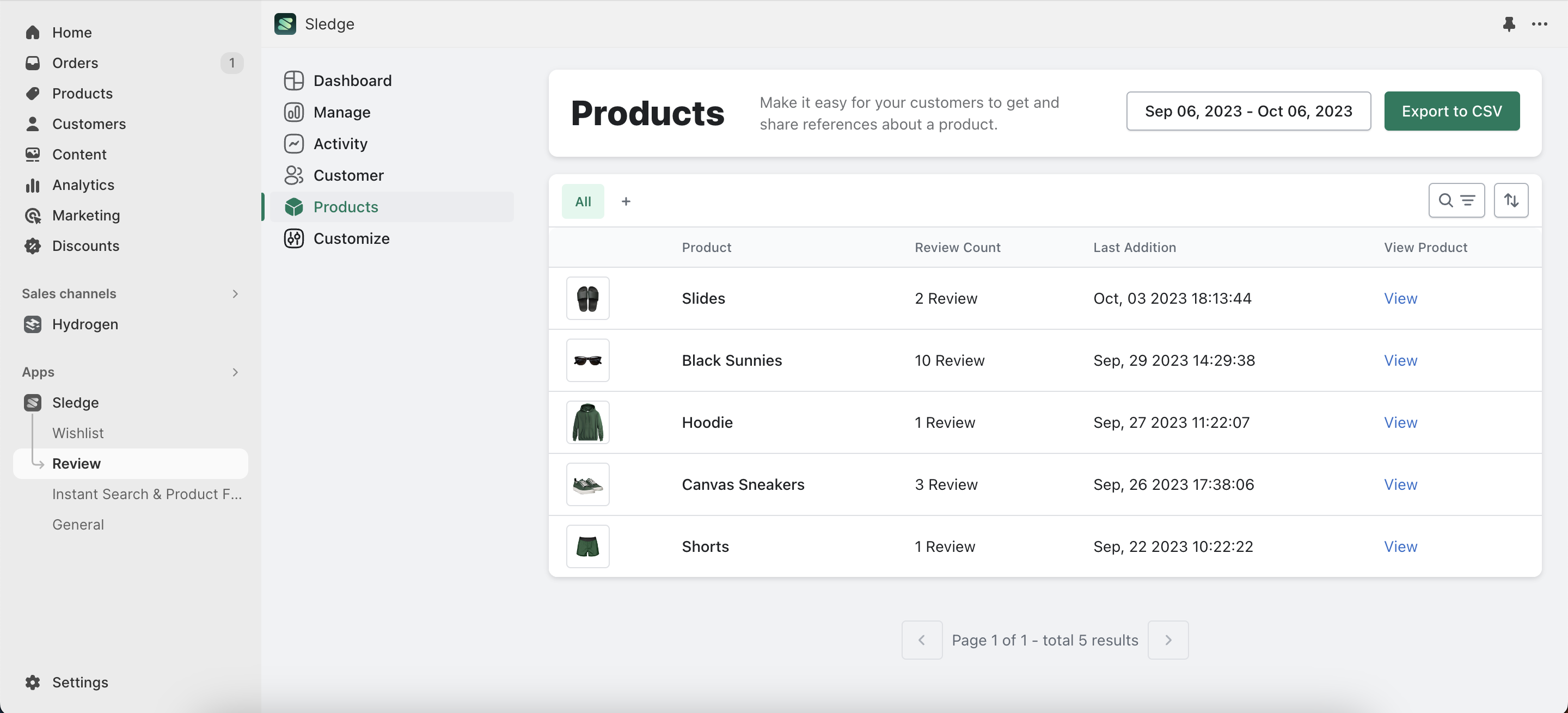Image resolution: width=1568 pixels, height=713 pixels.
Task: Open Customize settings in Sledge menu
Action: [351, 238]
